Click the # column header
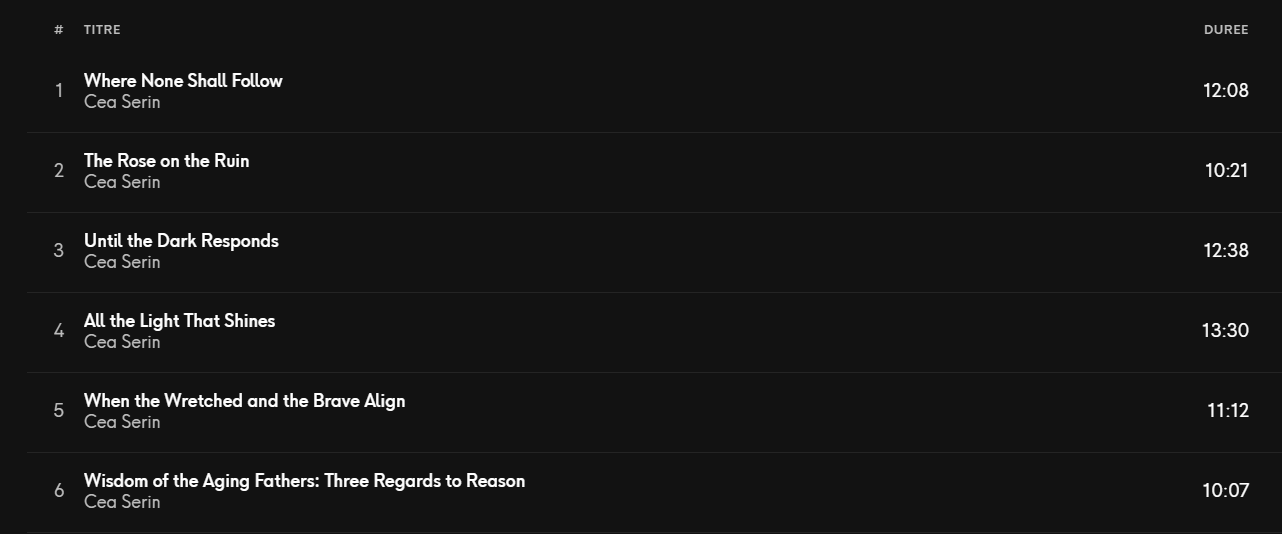Screen dimensions: 1282x534 tap(59, 30)
